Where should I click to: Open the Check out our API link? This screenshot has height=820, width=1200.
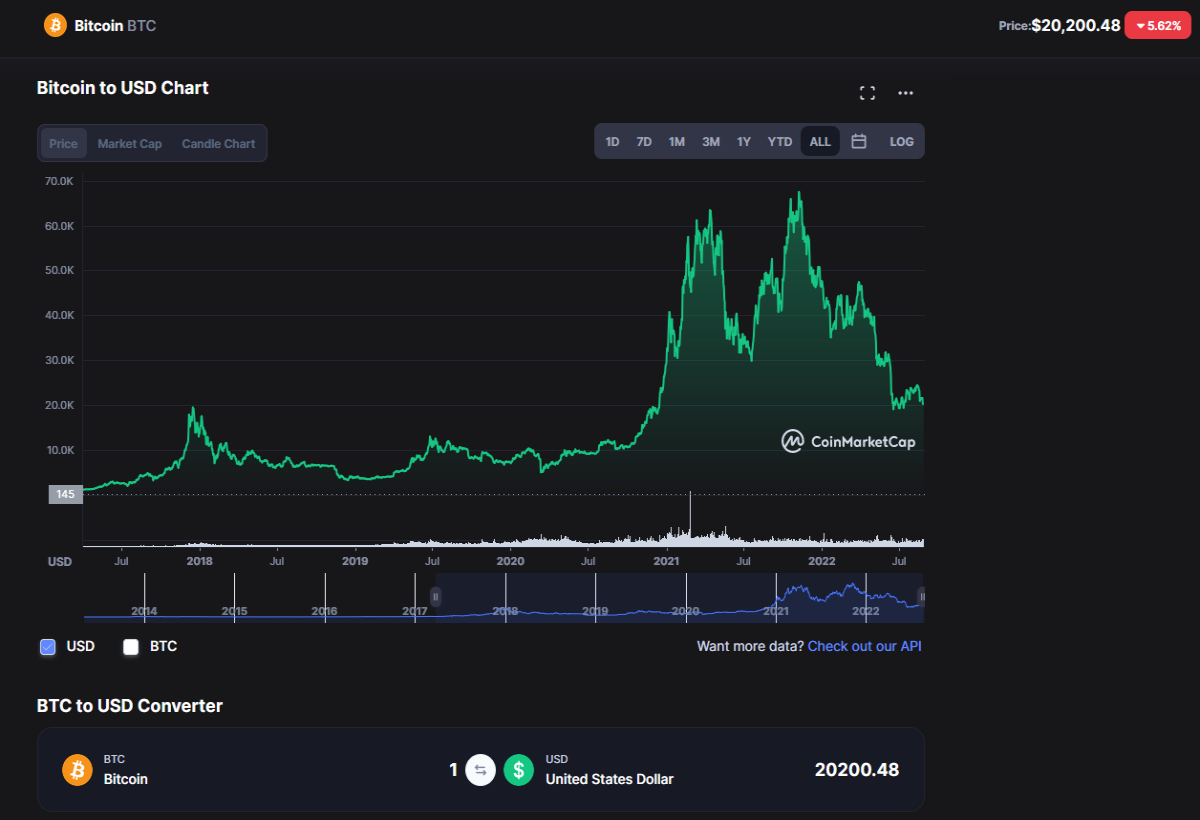click(865, 646)
